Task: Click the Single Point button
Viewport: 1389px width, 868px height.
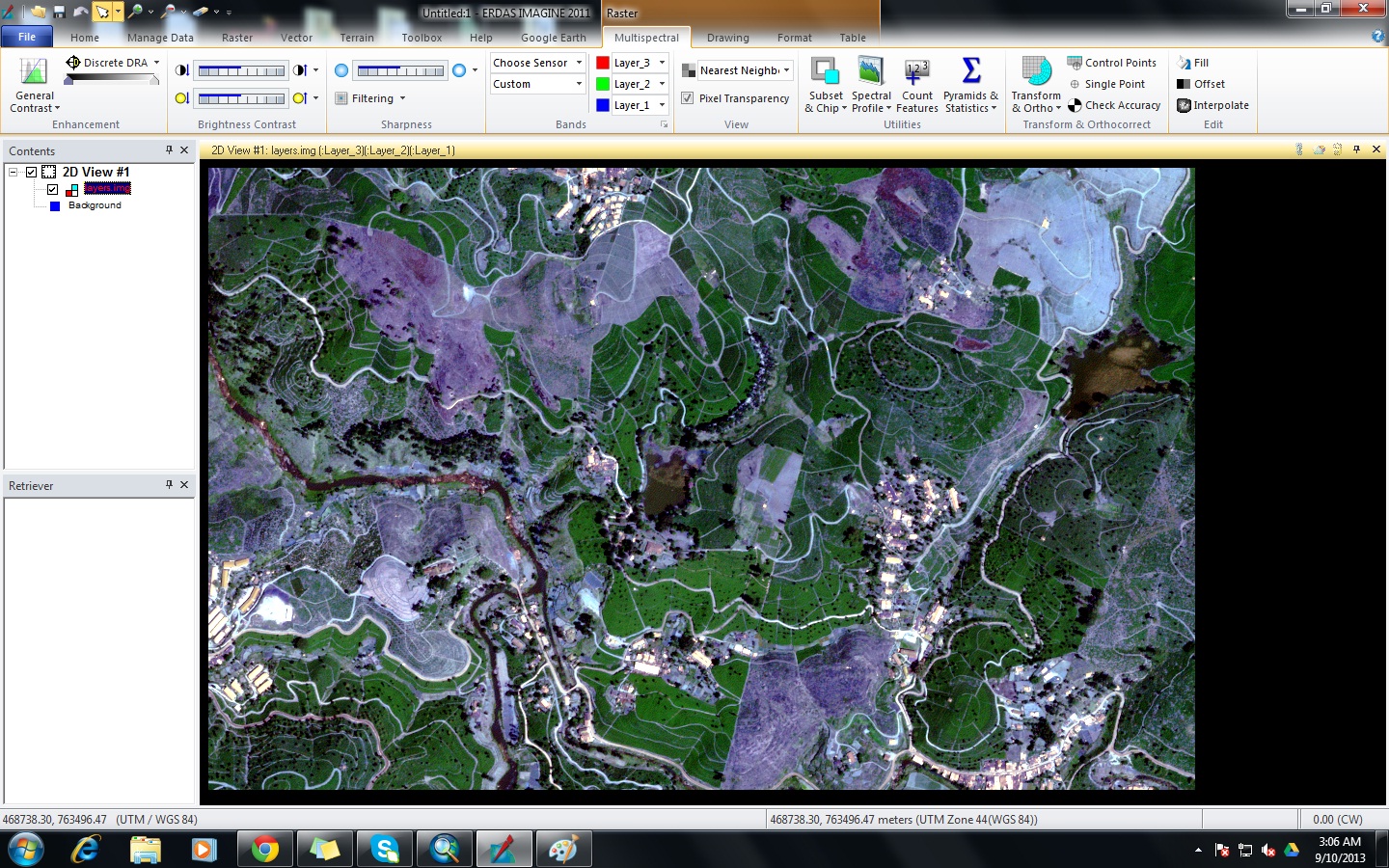Action: (1111, 84)
